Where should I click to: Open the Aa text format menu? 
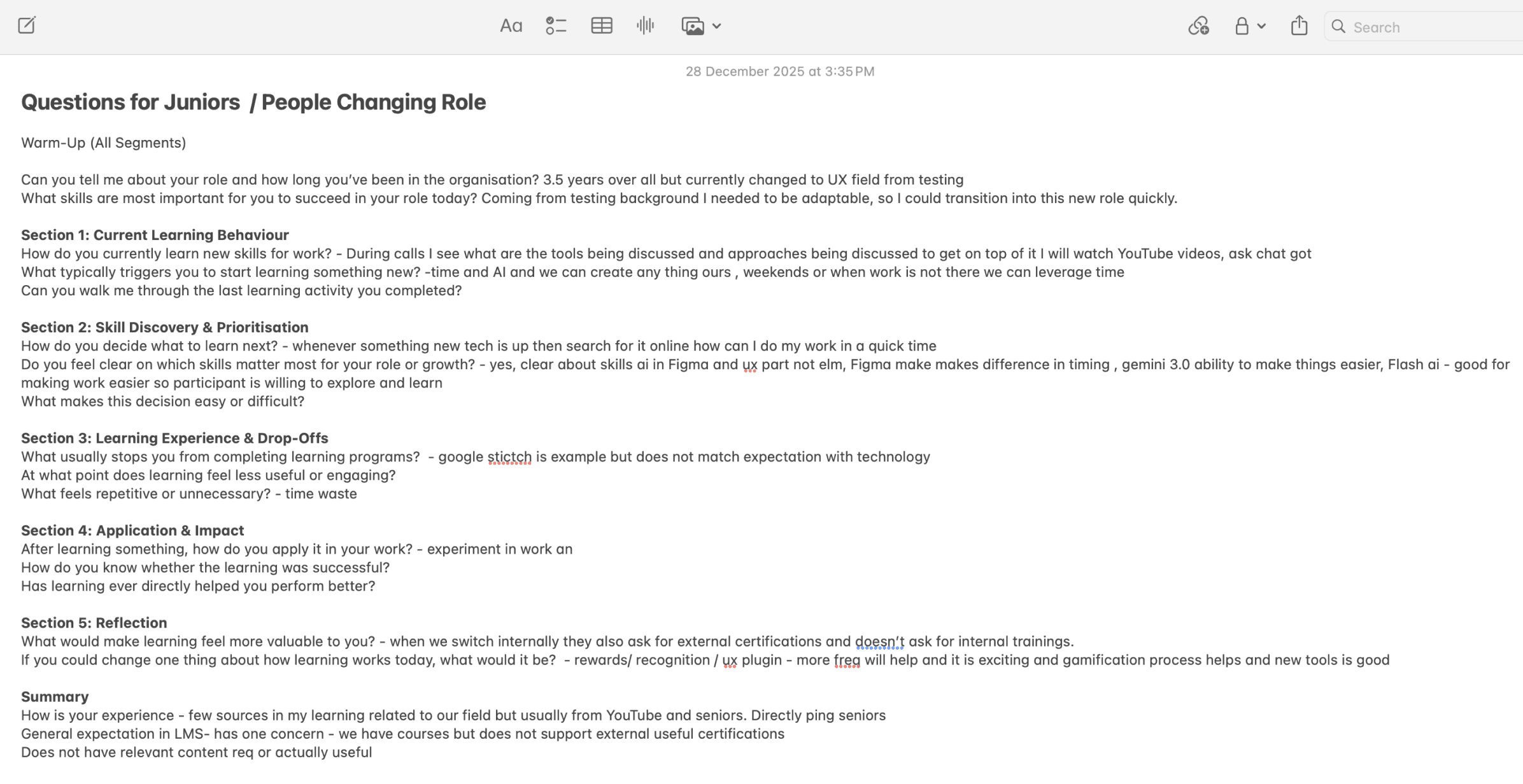(x=511, y=26)
